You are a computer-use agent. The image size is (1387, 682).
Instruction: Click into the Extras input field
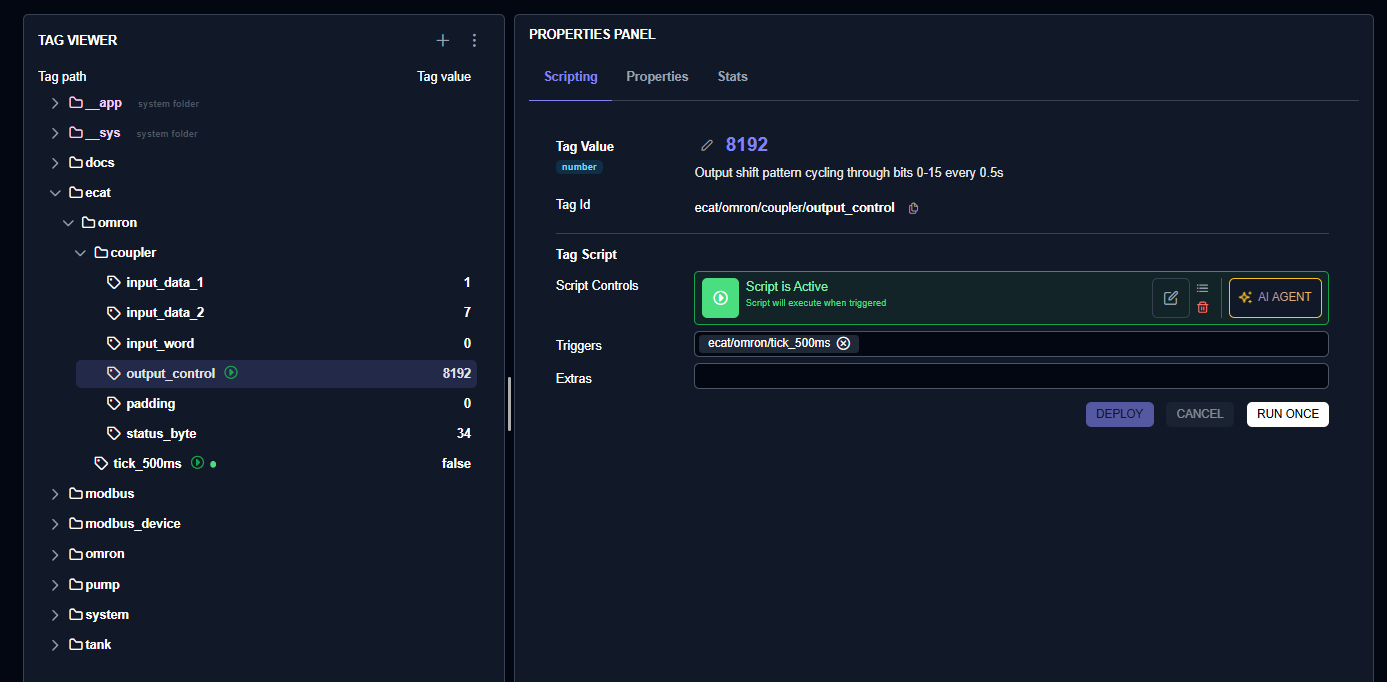(1010, 377)
